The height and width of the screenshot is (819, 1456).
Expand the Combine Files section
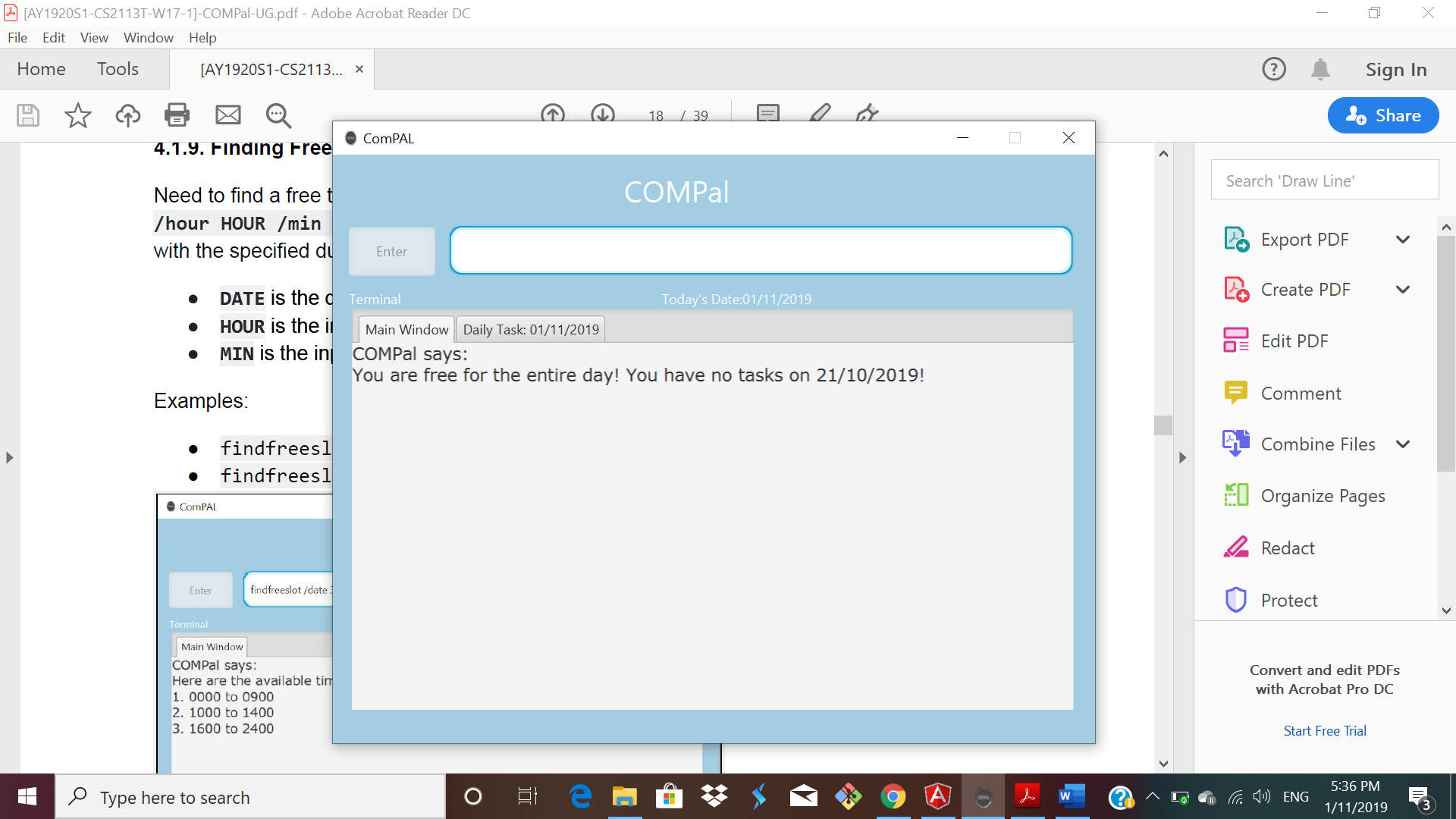[1402, 444]
